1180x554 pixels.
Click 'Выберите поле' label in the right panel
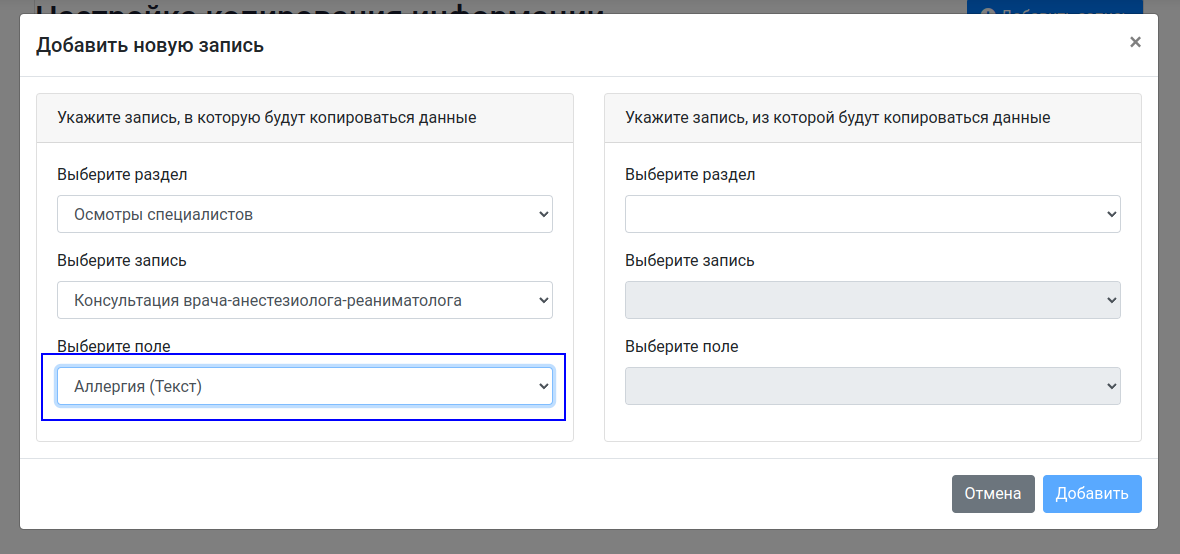(682, 347)
